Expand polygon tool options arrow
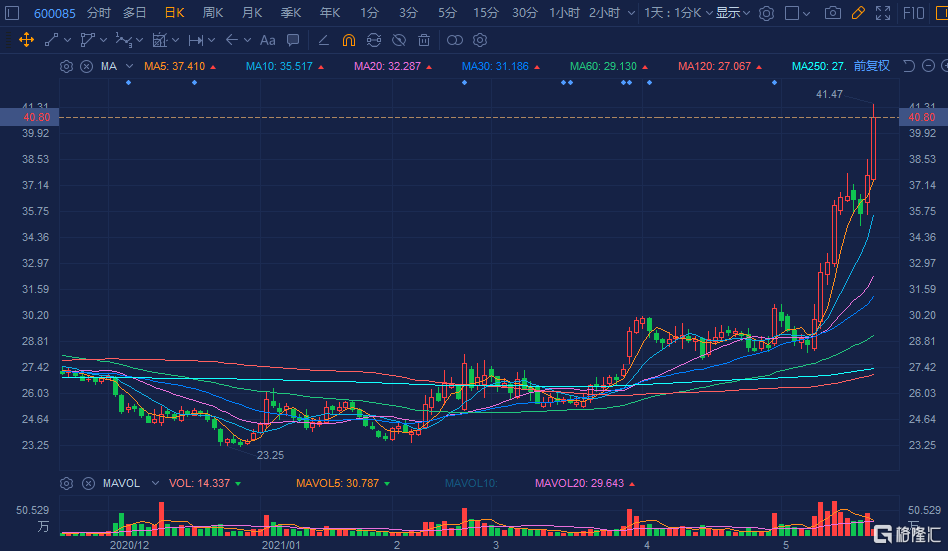The width and height of the screenshot is (948, 551). (x=103, y=40)
